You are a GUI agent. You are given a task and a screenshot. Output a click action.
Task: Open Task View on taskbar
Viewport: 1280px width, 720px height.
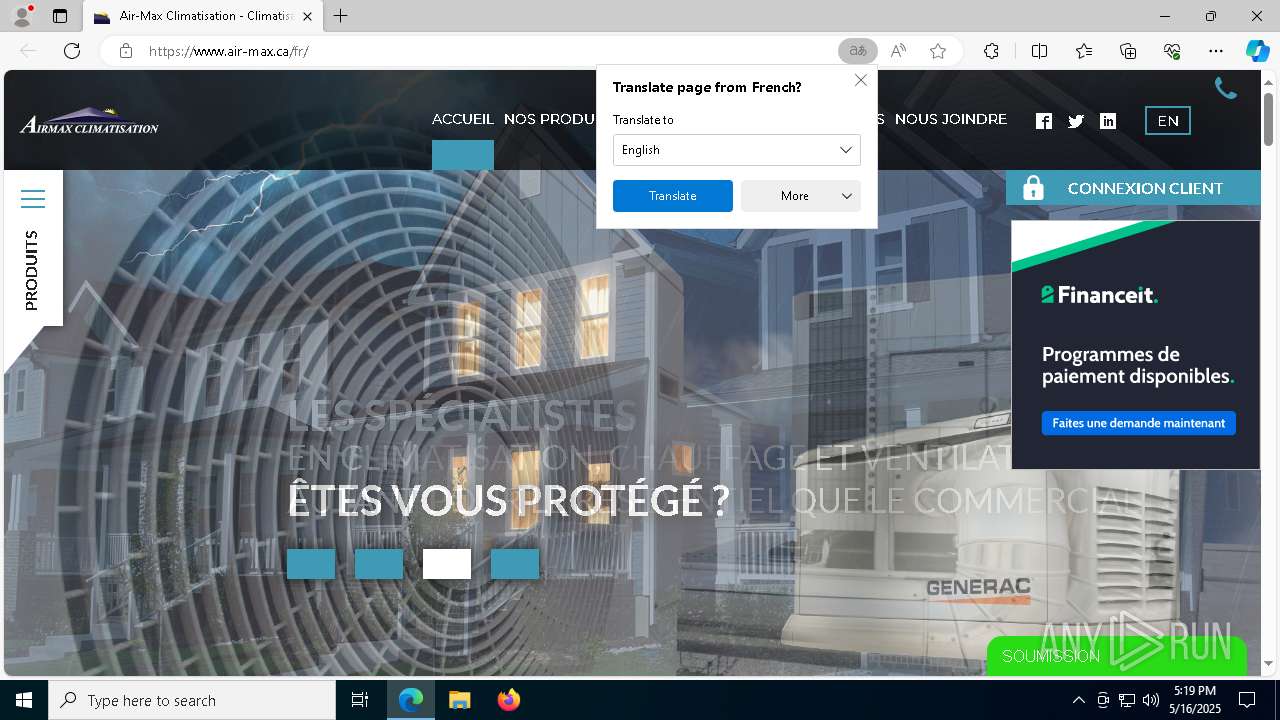(360, 700)
